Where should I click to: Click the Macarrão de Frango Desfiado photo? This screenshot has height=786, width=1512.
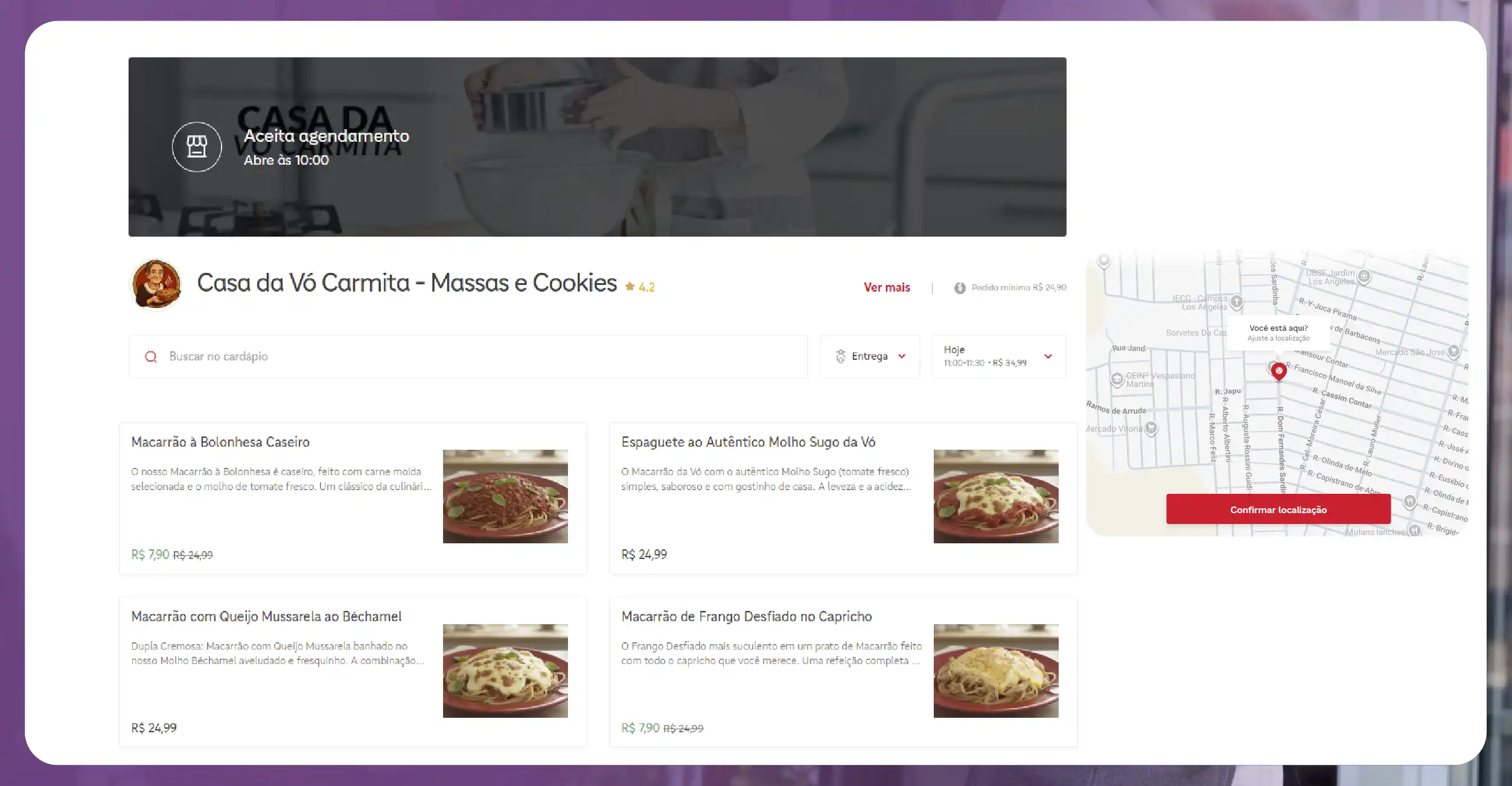pos(995,671)
